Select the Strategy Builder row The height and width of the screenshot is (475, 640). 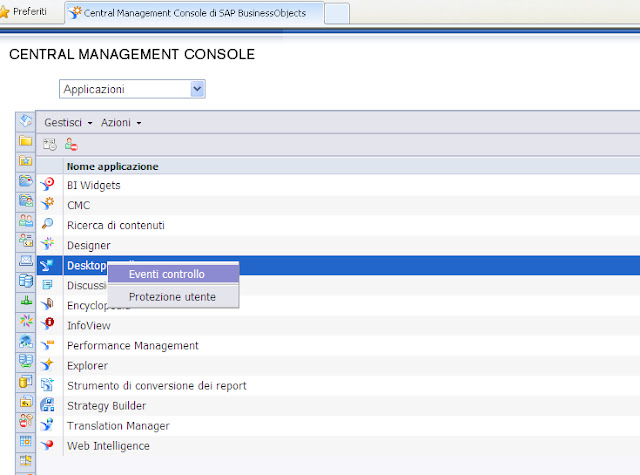coord(338,406)
